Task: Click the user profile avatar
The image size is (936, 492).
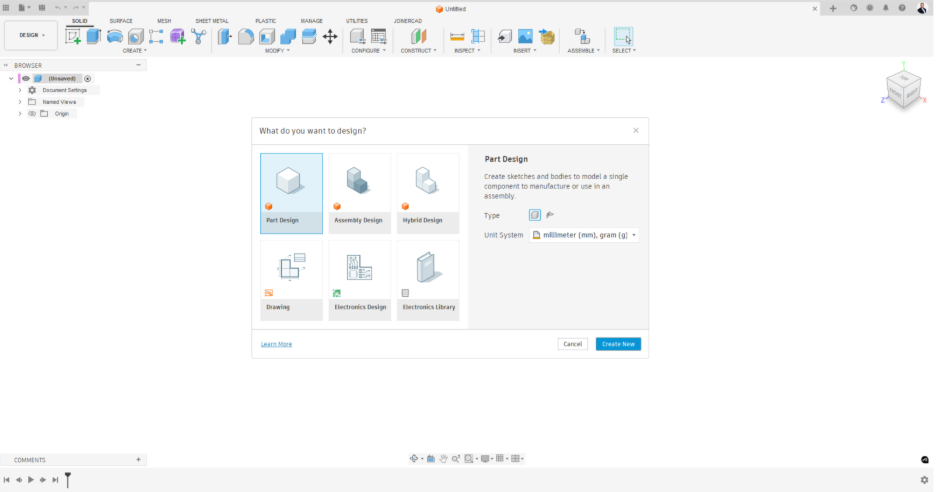Action: click(x=922, y=8)
